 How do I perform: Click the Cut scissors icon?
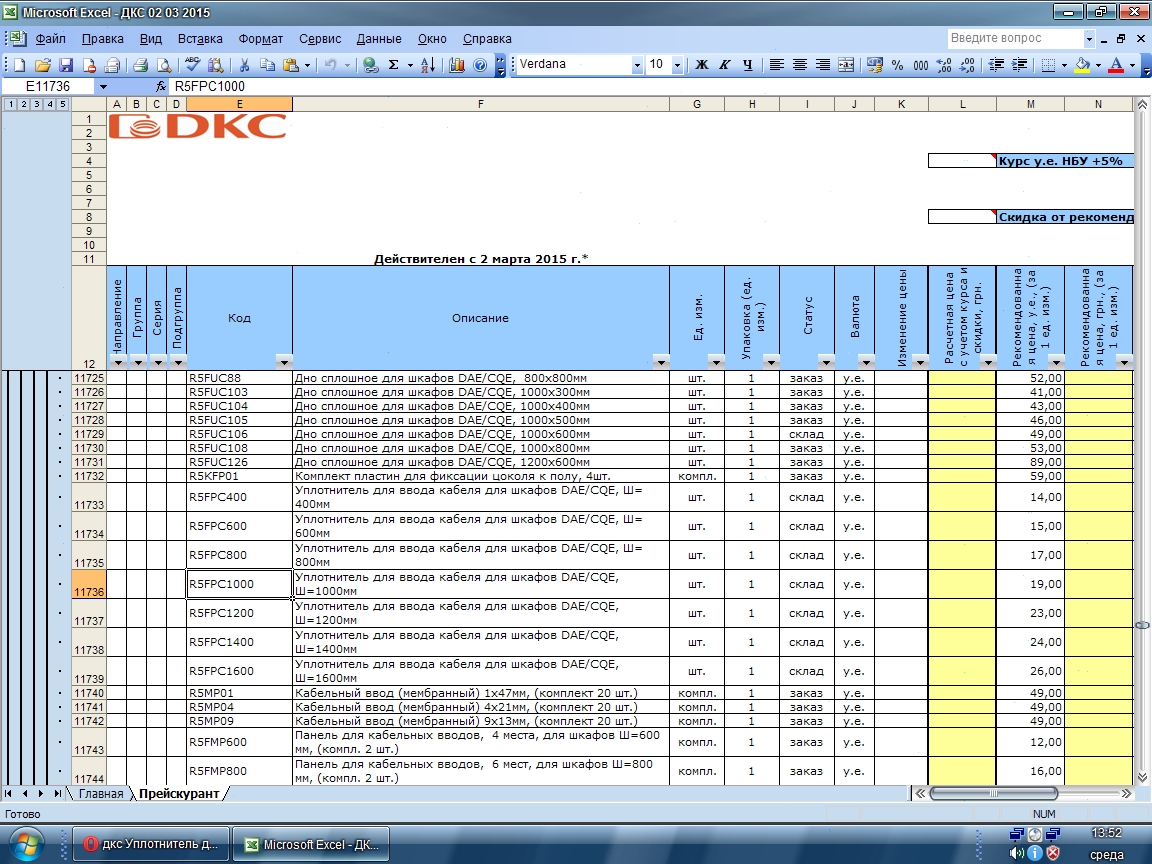click(x=245, y=65)
